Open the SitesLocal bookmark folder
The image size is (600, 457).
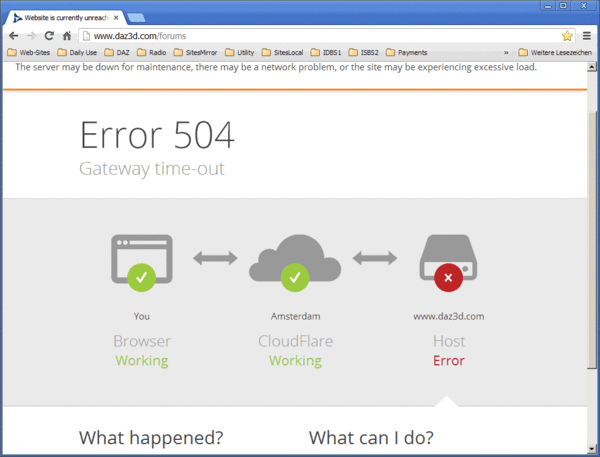click(x=282, y=52)
